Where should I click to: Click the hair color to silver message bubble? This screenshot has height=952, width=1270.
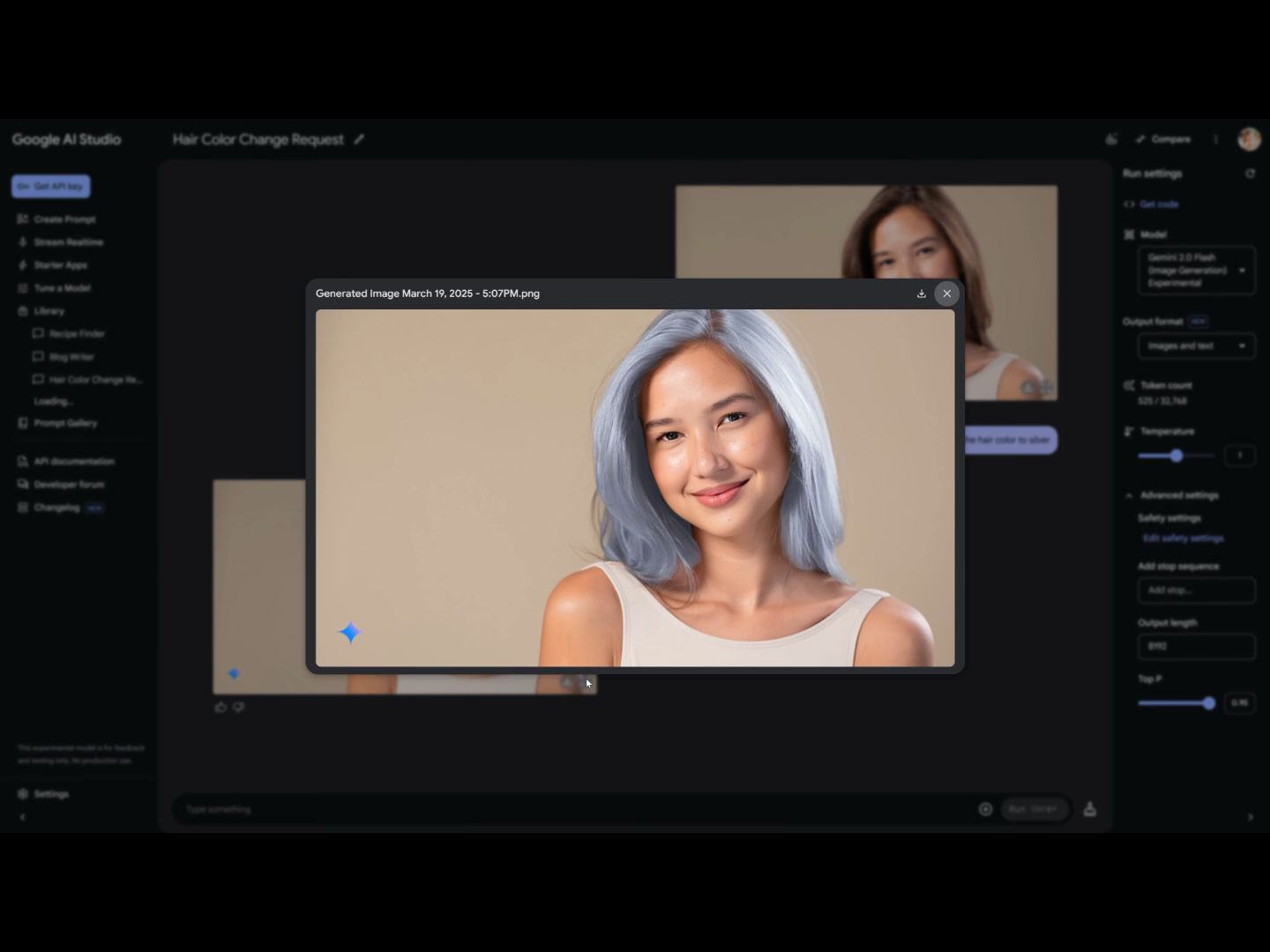pyautogui.click(x=1011, y=440)
